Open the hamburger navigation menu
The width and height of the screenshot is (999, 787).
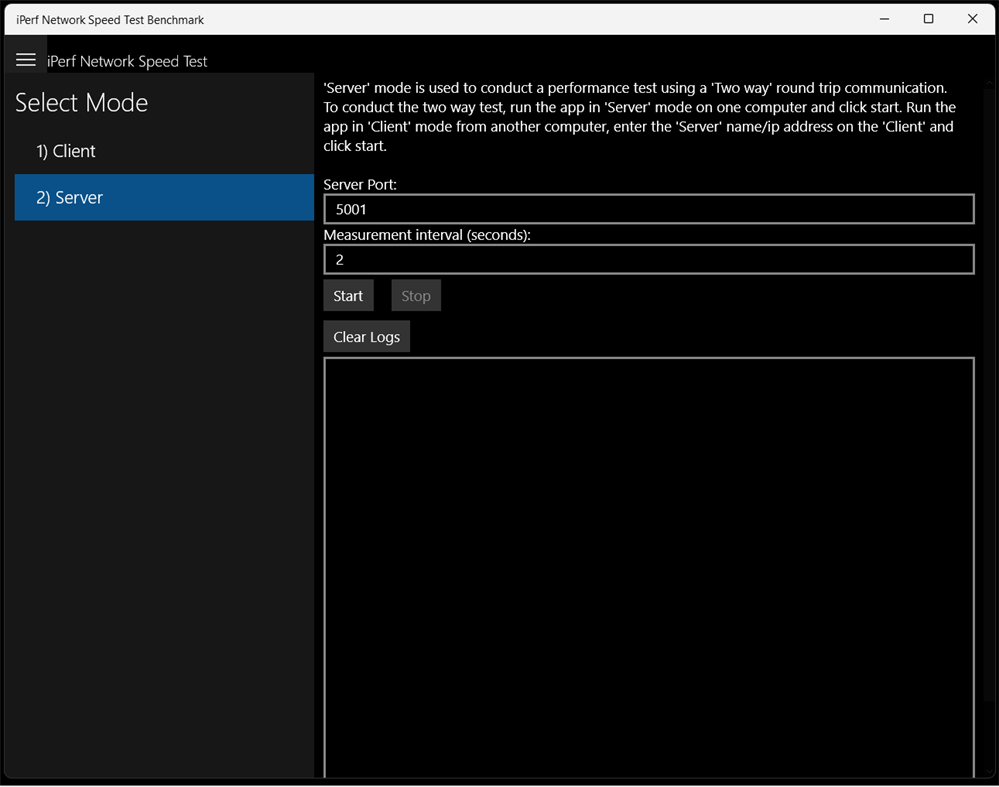coord(26,57)
